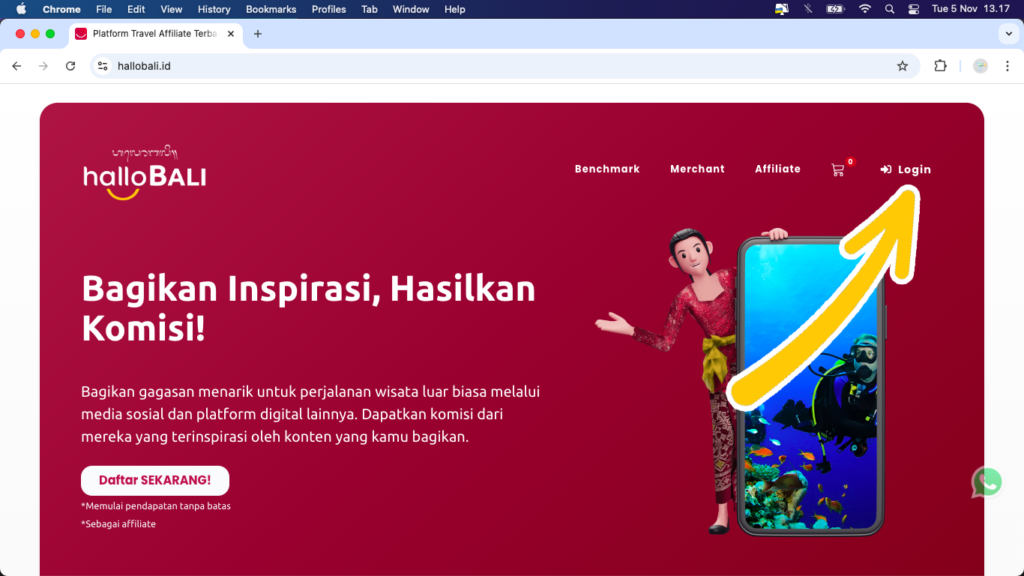Open the View menu
The image size is (1024, 576).
click(x=171, y=9)
